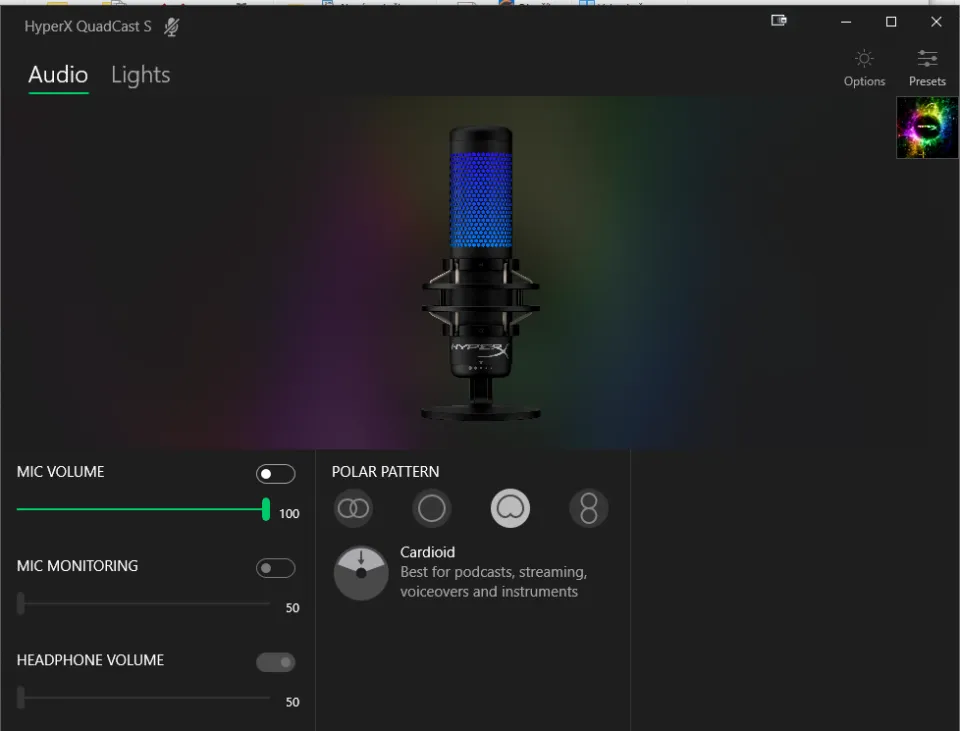Click the HyperX QuadCast S title text
The width and height of the screenshot is (960, 731).
[x=88, y=26]
